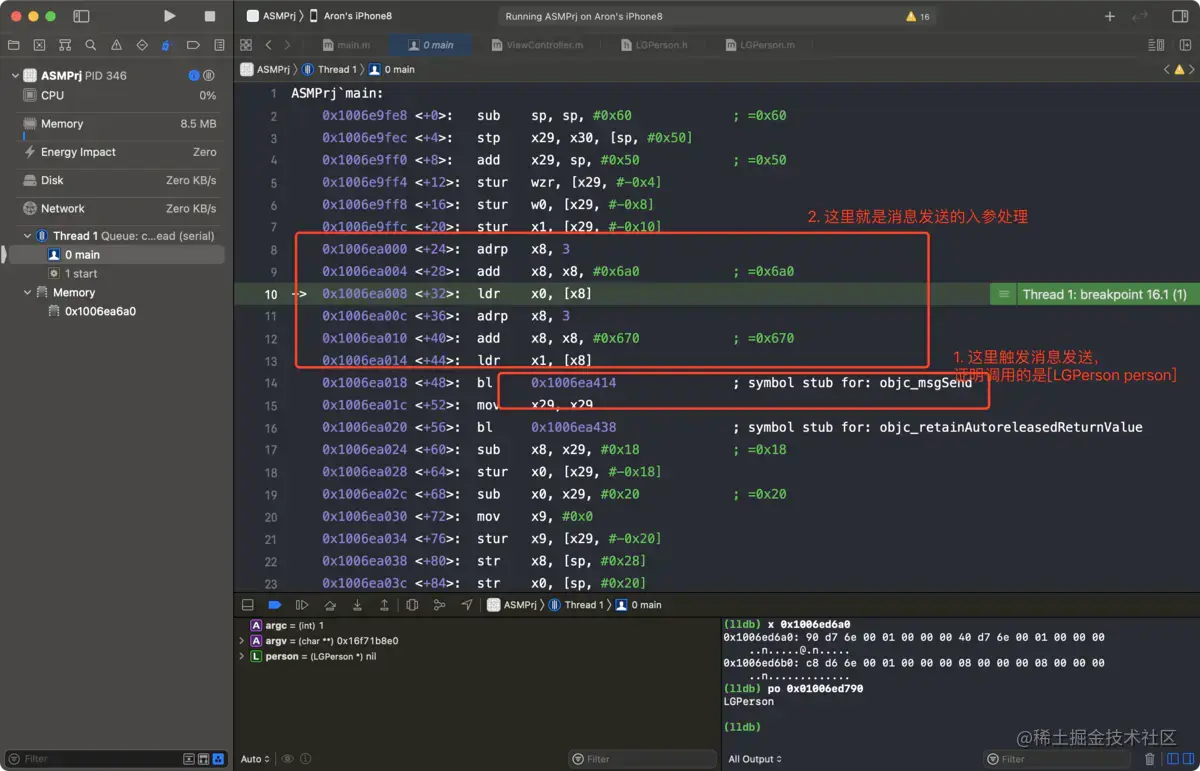Switch to the ViewController.m tab

[x=536, y=45]
